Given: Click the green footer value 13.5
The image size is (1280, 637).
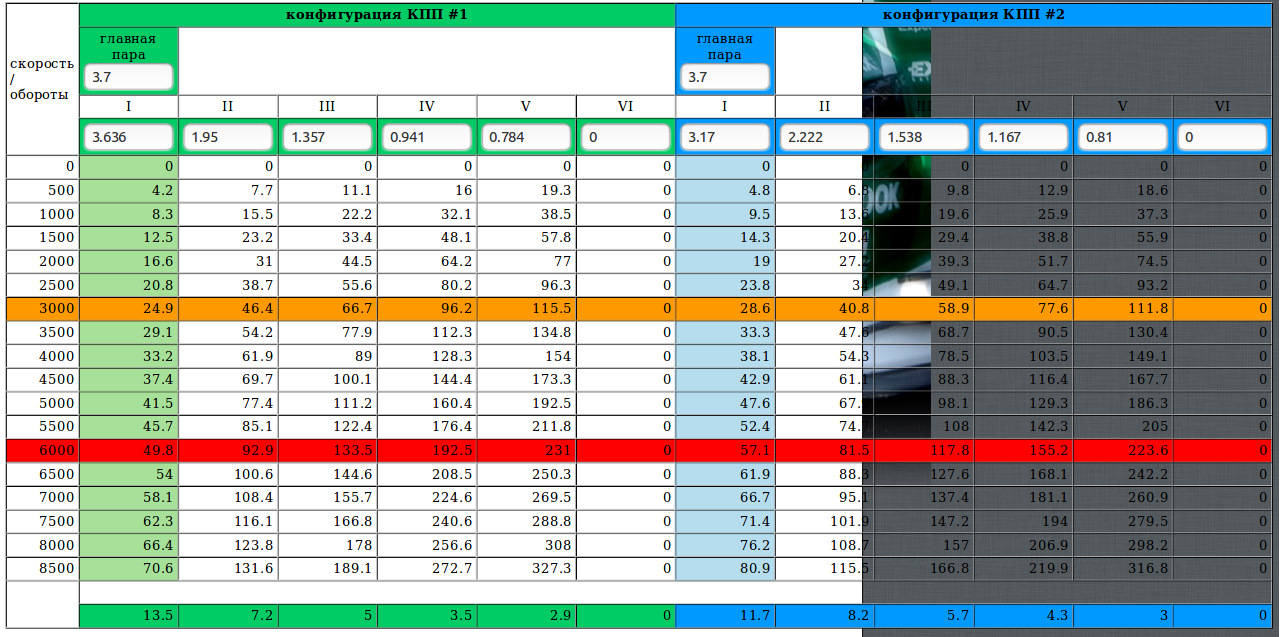Looking at the screenshot, I should coord(129,616).
